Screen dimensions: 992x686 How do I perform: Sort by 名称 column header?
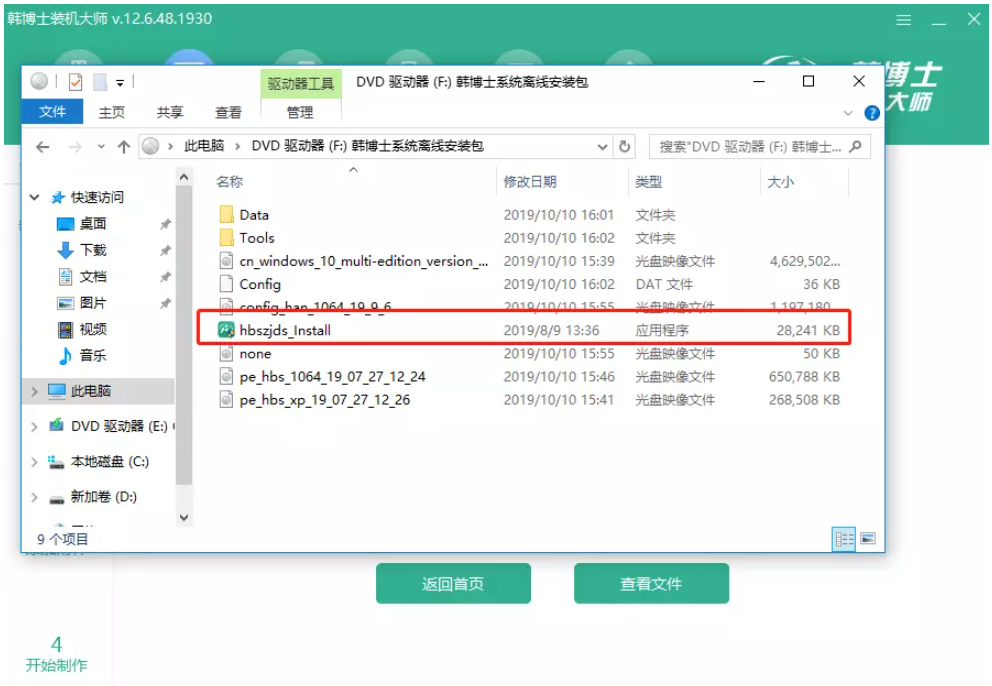click(x=229, y=182)
